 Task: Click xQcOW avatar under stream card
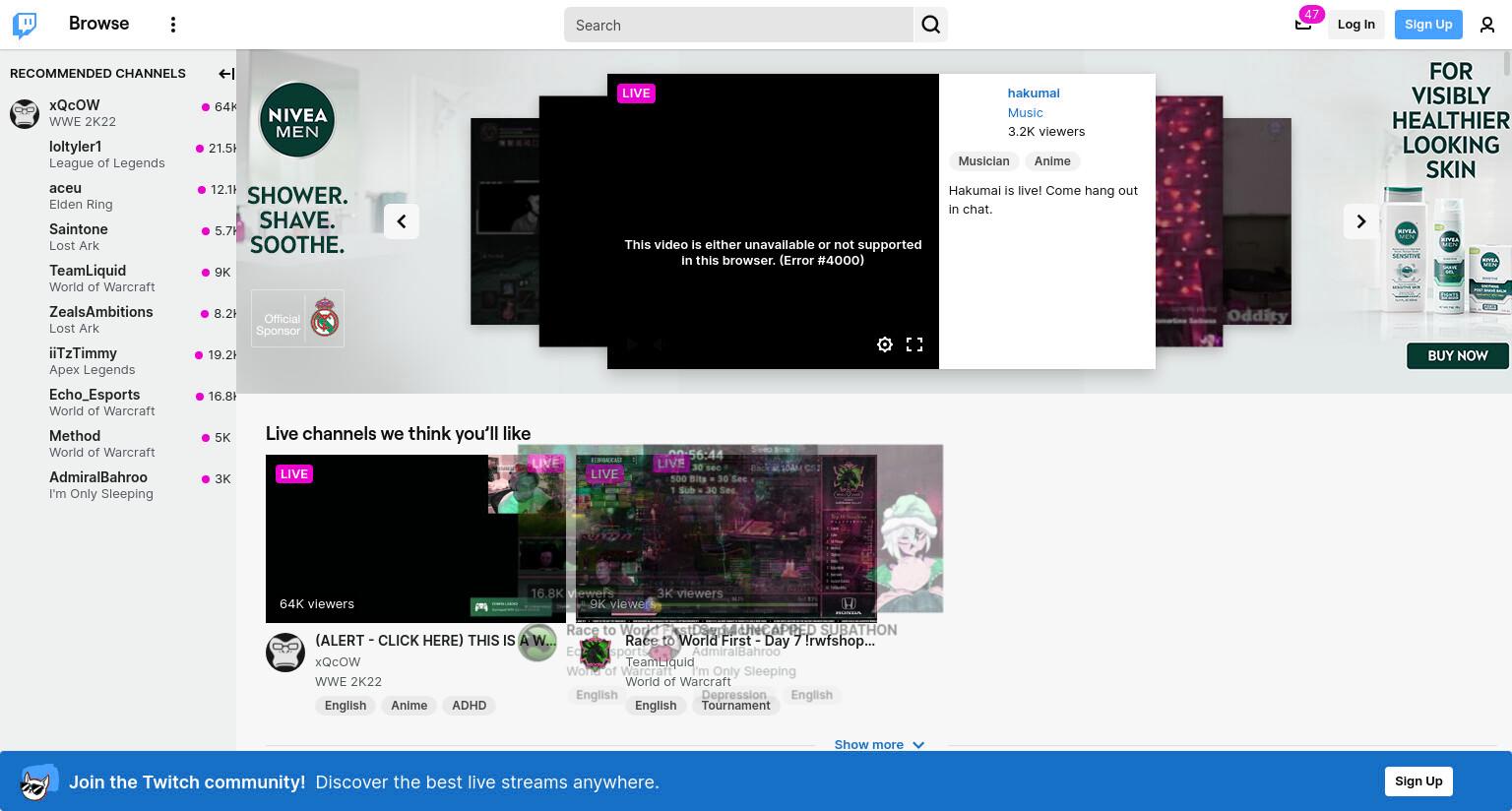[285, 653]
